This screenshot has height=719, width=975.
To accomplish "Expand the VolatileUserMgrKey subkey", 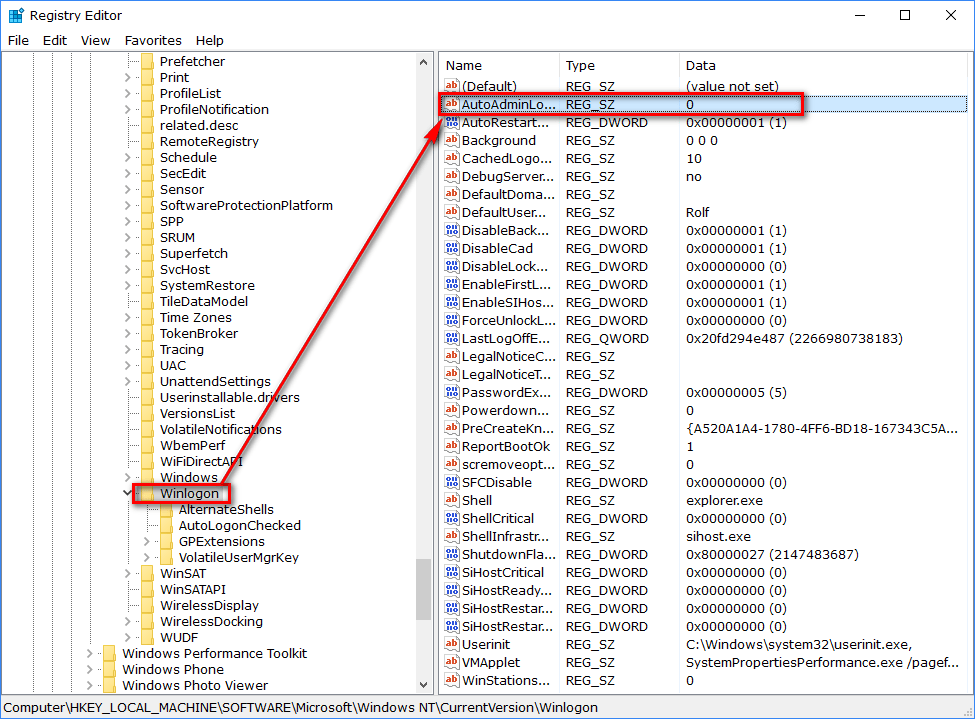I will coord(147,557).
